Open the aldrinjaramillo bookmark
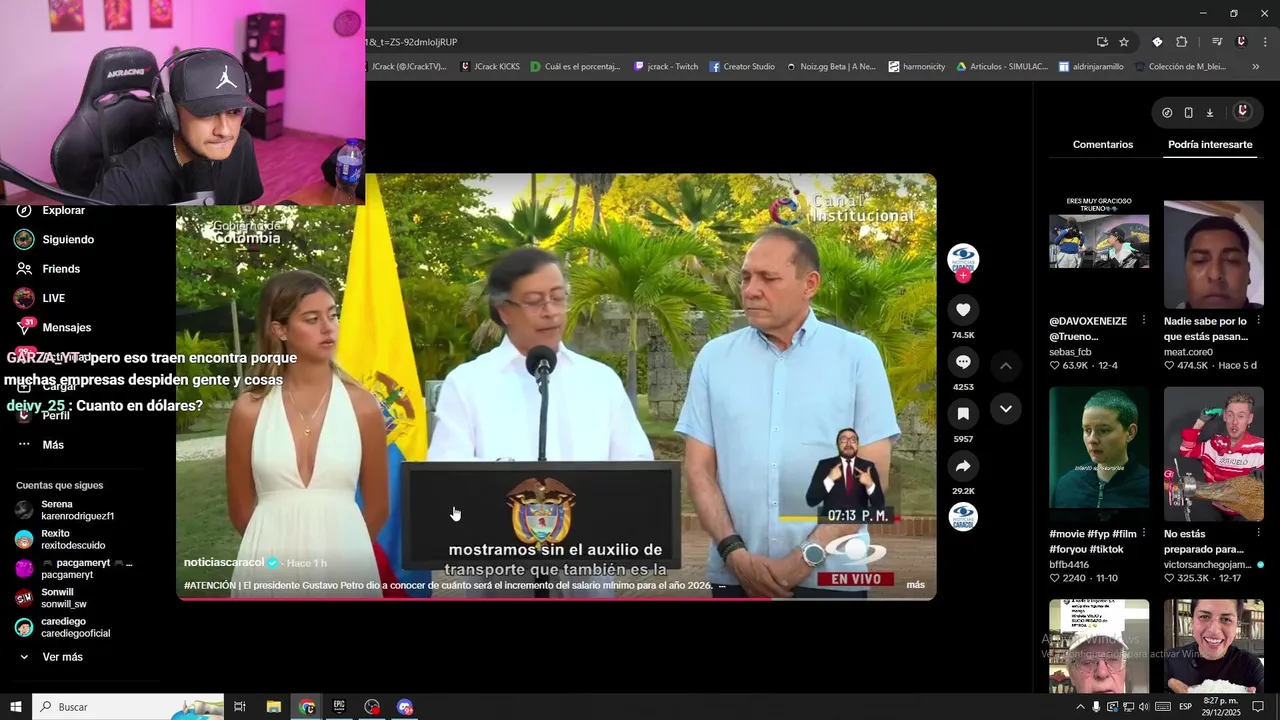Screen dimensions: 1280x720 (x=1089, y=67)
